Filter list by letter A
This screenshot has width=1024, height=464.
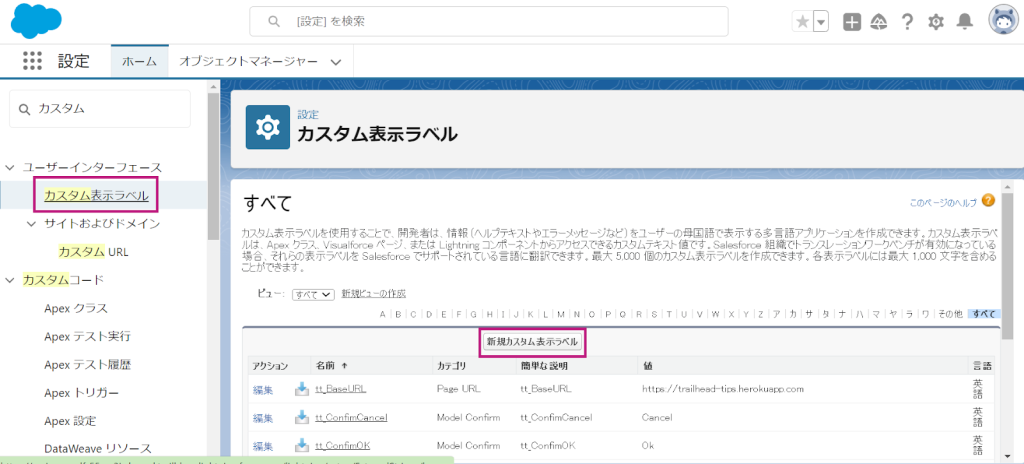pyautogui.click(x=383, y=314)
